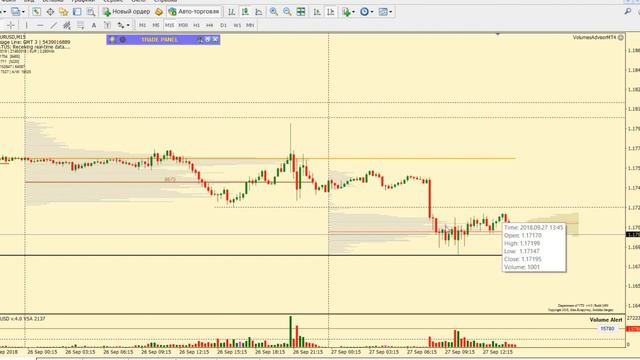This screenshot has width=640, height=360.
Task: Switch to M30 timeframe
Action: click(183, 25)
